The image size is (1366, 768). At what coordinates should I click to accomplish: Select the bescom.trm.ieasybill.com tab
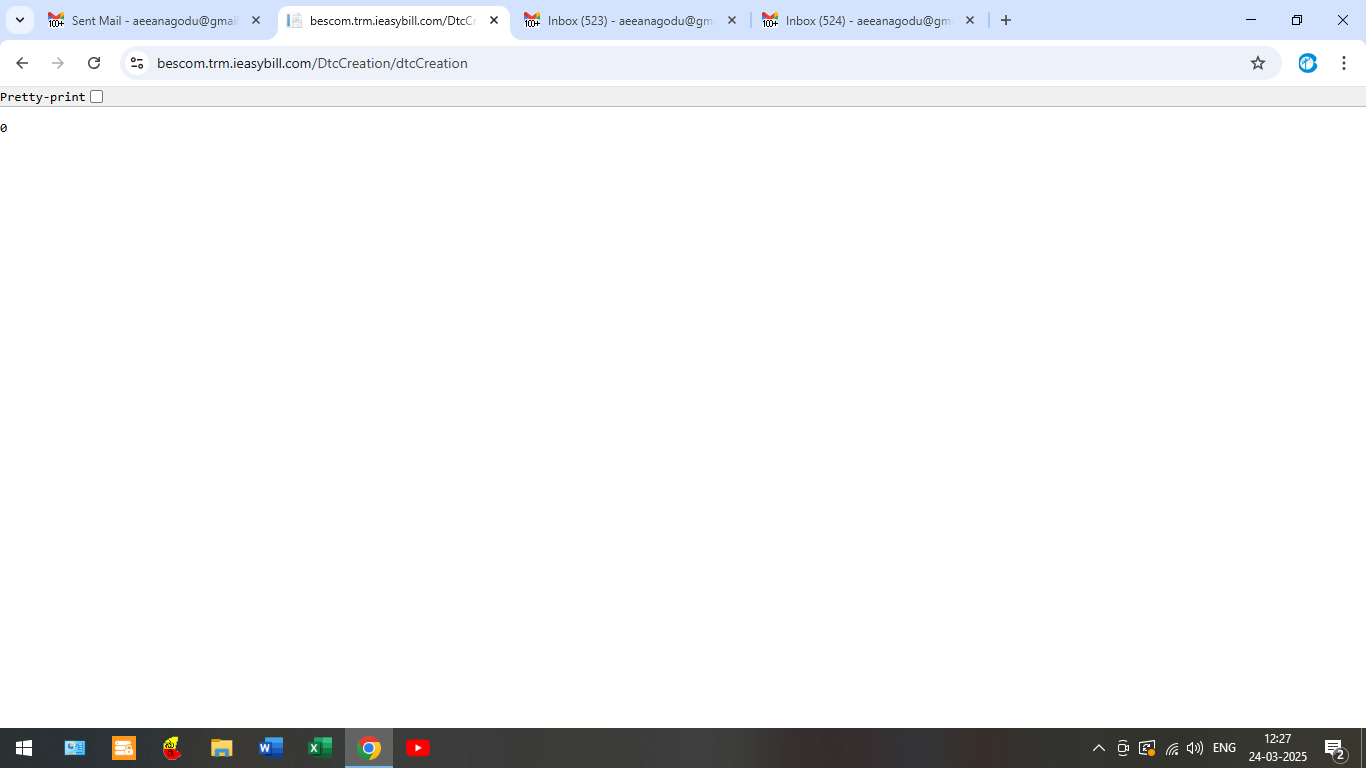[x=392, y=20]
